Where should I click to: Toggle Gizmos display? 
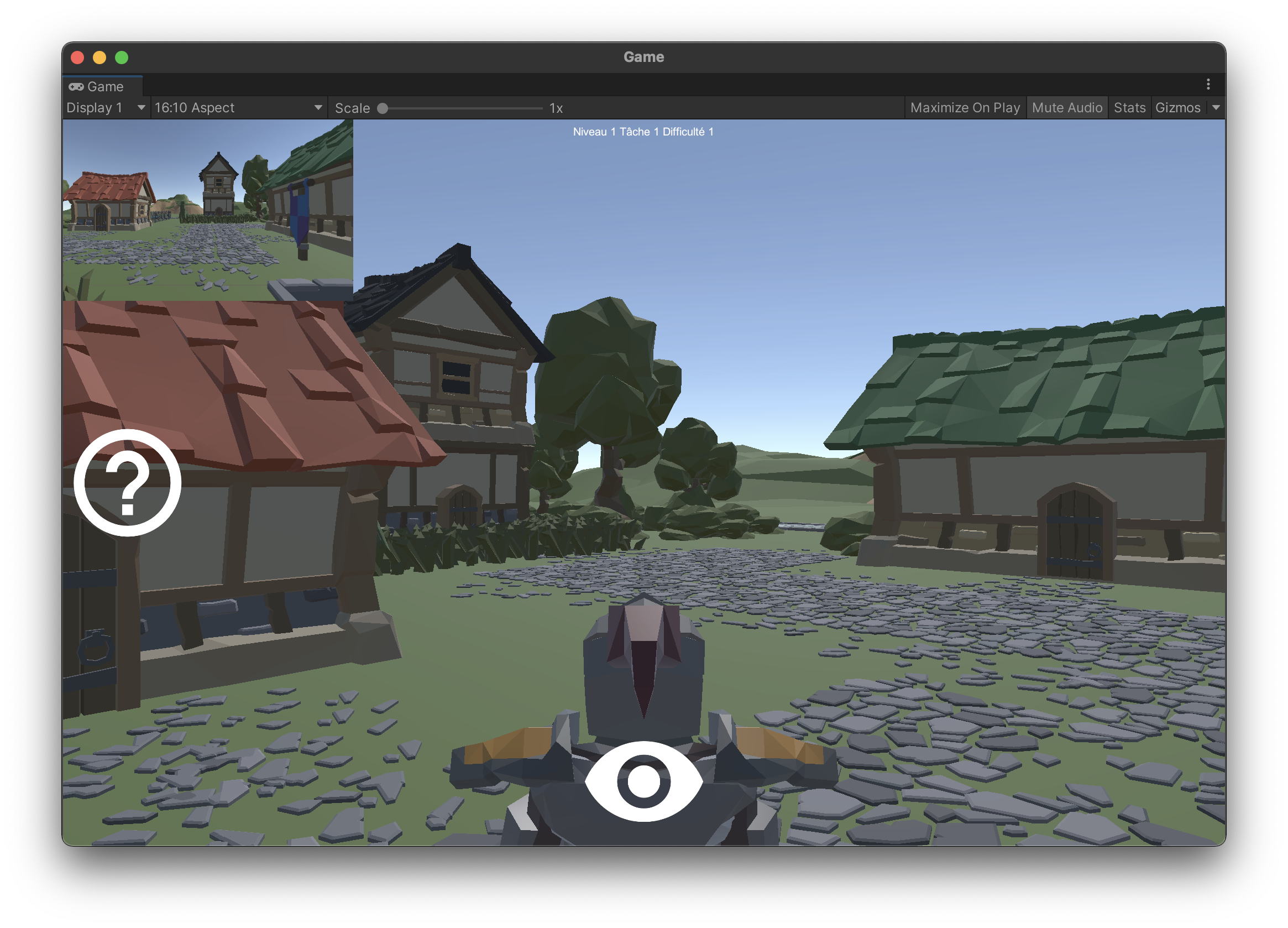[x=1177, y=108]
